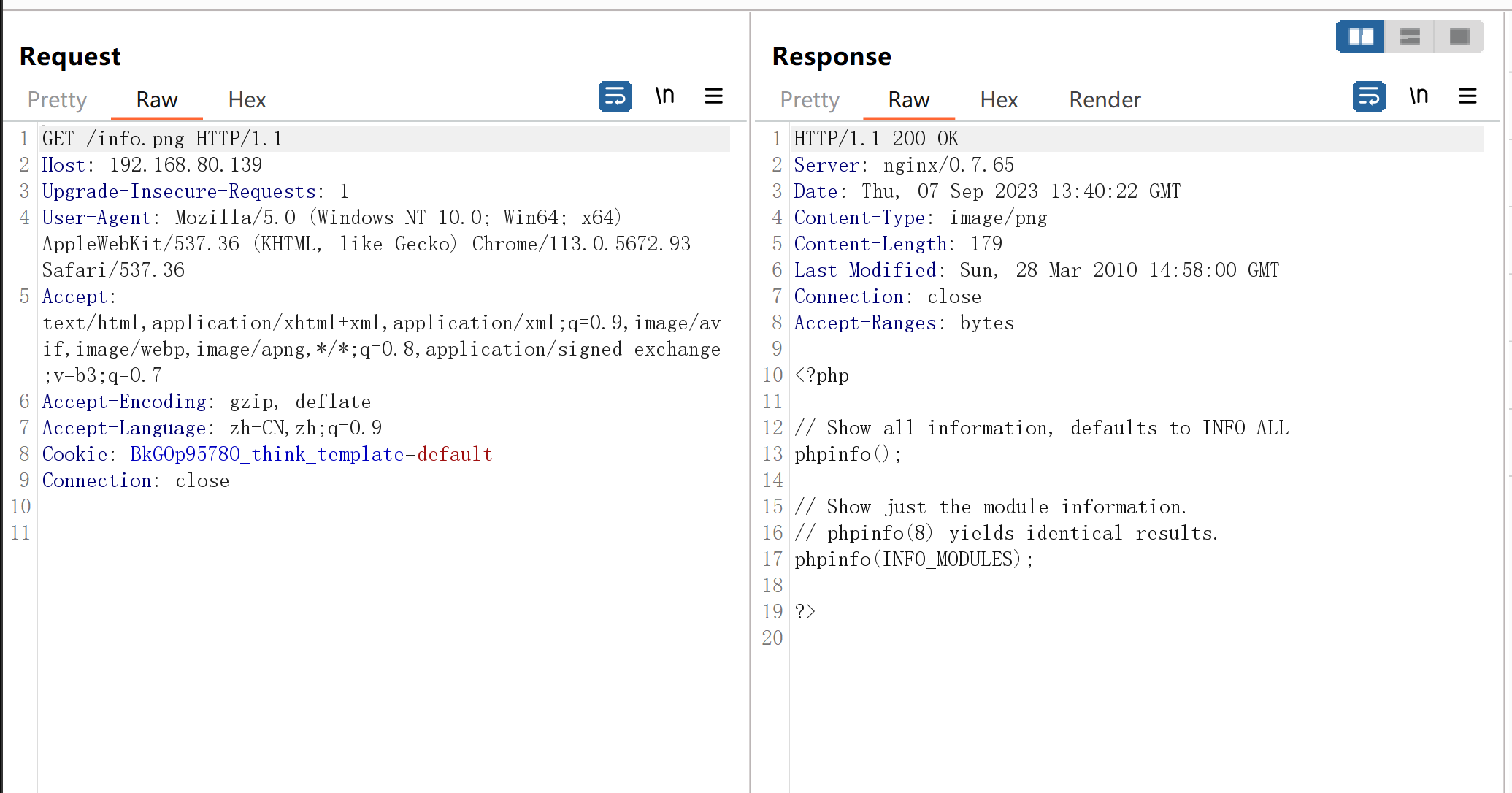Click the cookie value 'default'

pyautogui.click(x=455, y=454)
